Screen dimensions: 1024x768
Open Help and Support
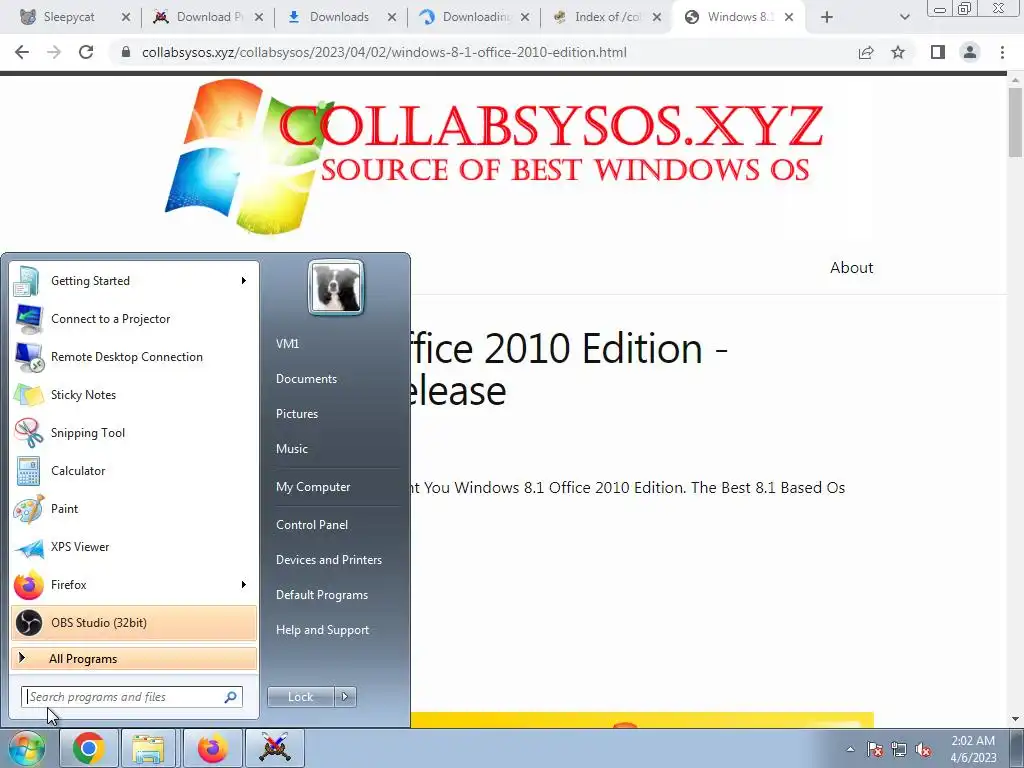pos(322,630)
